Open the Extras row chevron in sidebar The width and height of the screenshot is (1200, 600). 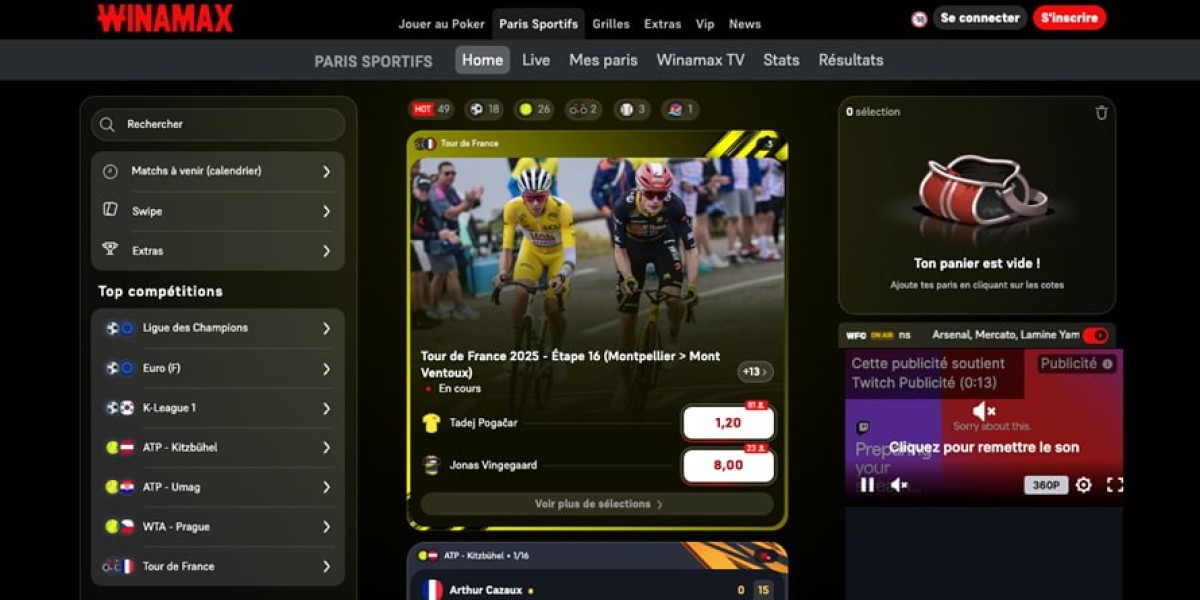326,251
